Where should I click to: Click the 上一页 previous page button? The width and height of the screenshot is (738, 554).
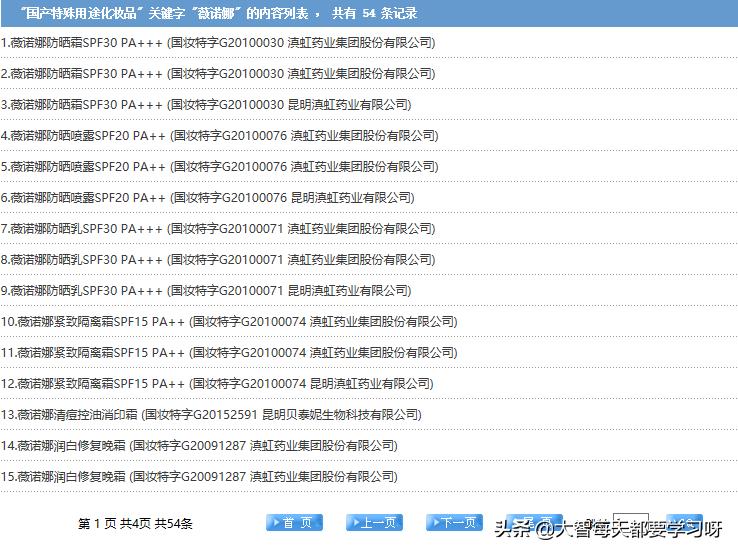[x=374, y=522]
